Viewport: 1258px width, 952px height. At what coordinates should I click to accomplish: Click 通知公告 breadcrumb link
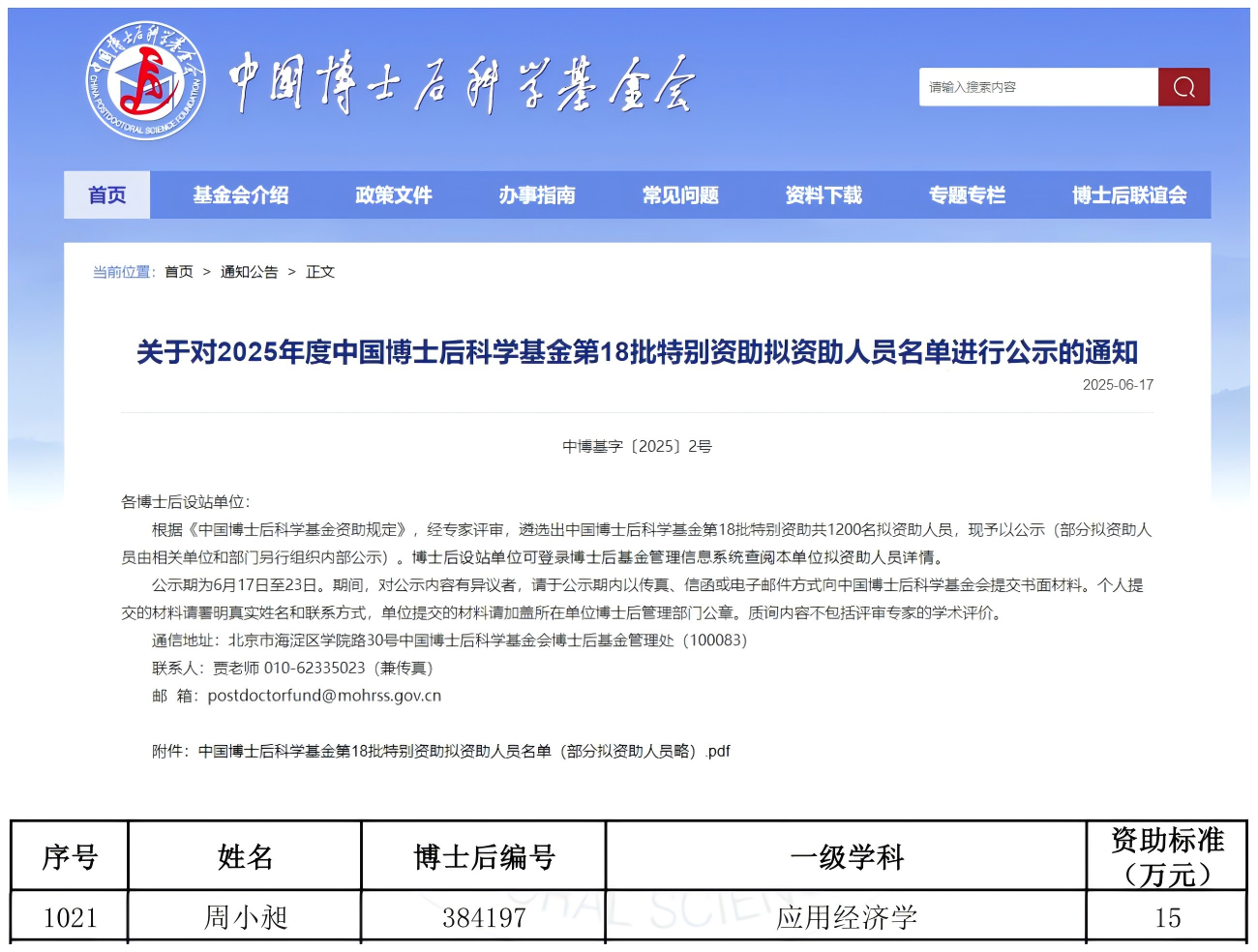click(x=249, y=272)
